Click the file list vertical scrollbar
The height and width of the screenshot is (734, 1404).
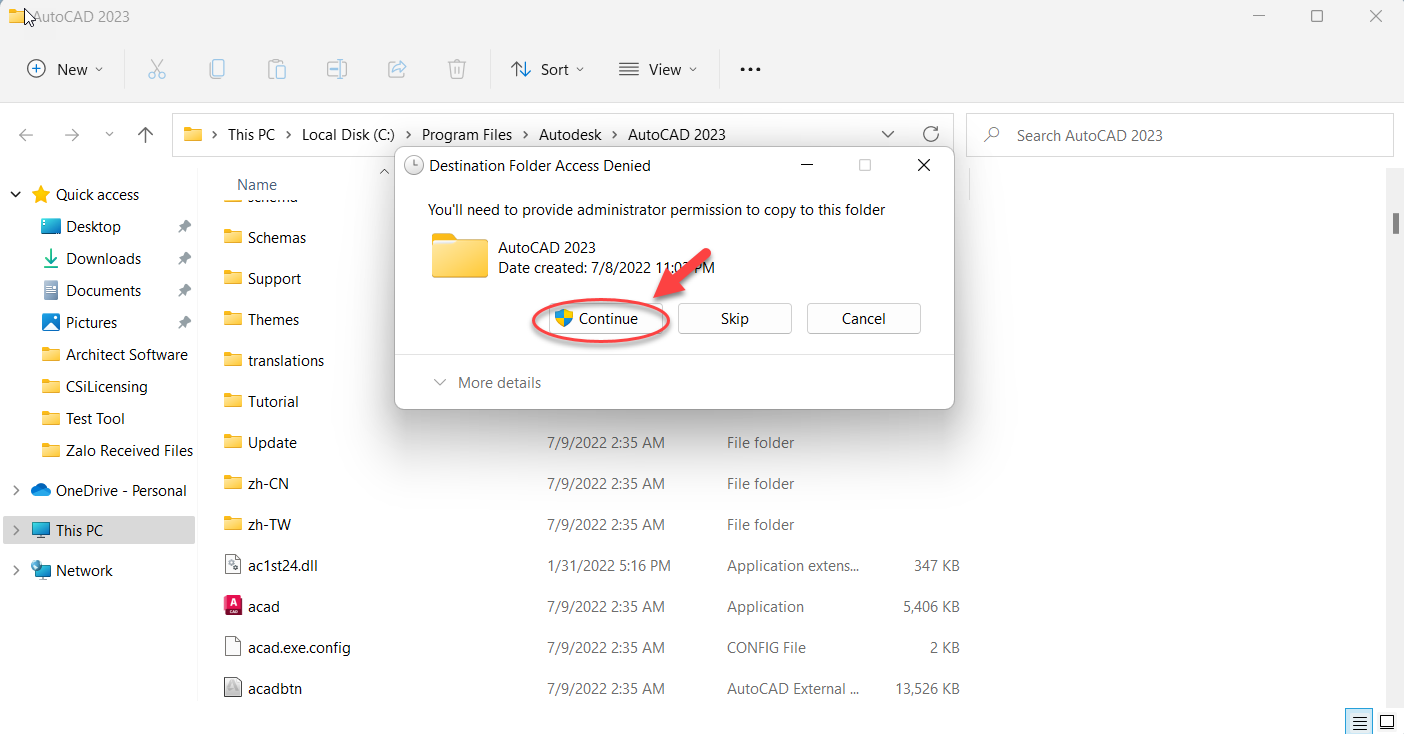pos(1396,222)
